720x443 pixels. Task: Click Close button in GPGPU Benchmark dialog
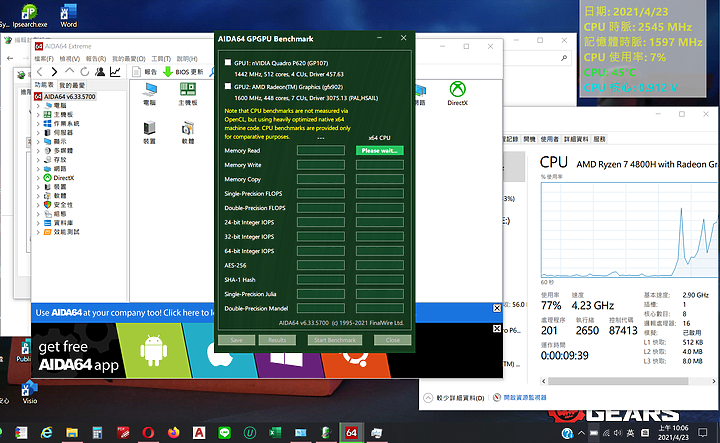[393, 340]
